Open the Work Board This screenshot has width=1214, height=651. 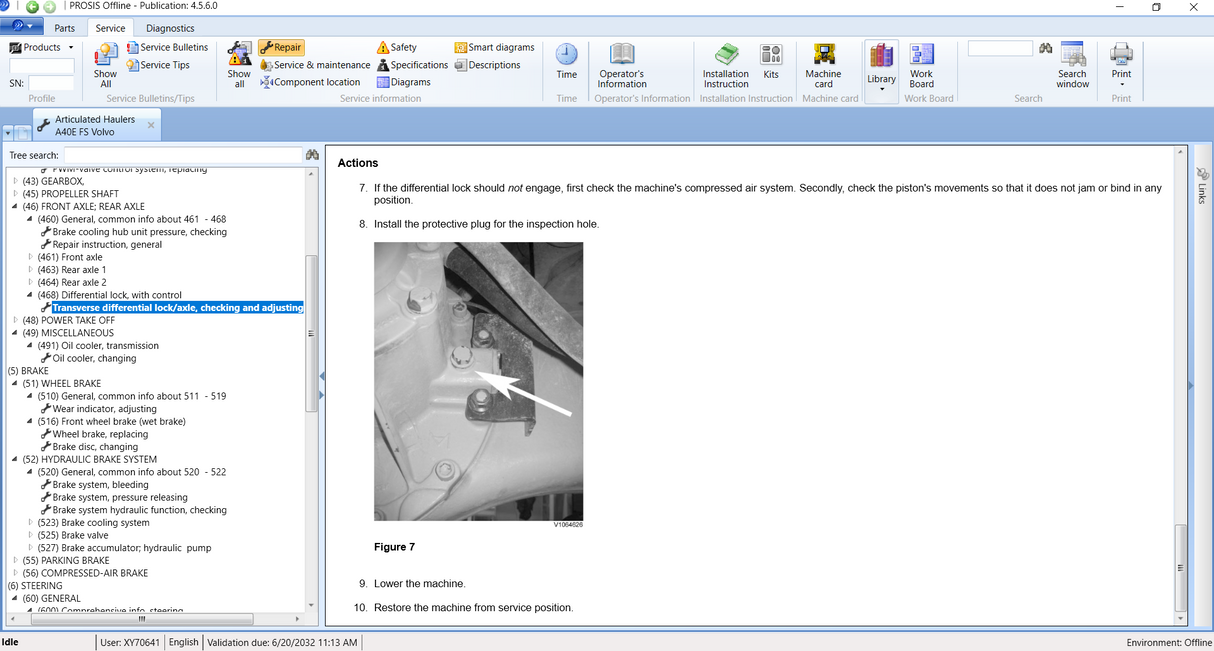click(922, 65)
